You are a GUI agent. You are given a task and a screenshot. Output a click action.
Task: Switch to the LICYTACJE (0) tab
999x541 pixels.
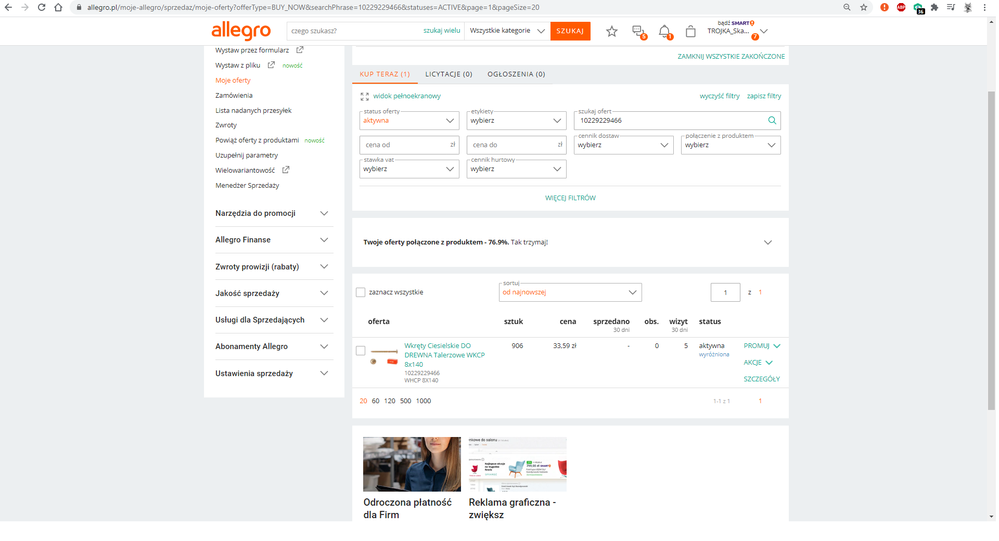[x=449, y=74]
